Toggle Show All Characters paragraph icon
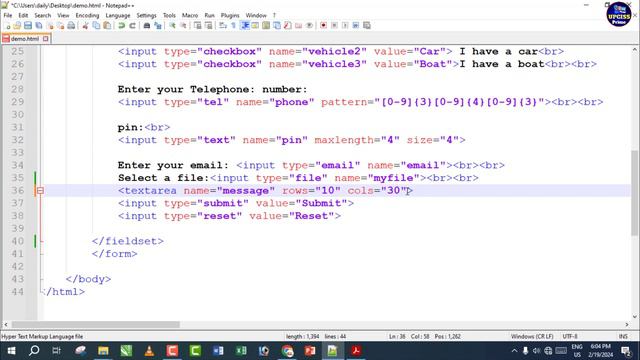Image resolution: width=640 pixels, height=360 pixels. tap(233, 25)
